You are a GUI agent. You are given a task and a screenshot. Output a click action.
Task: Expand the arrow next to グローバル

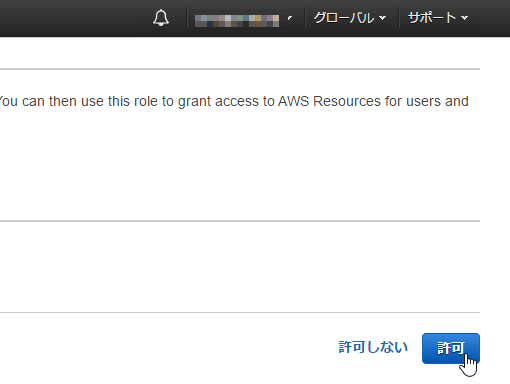tap(383, 18)
